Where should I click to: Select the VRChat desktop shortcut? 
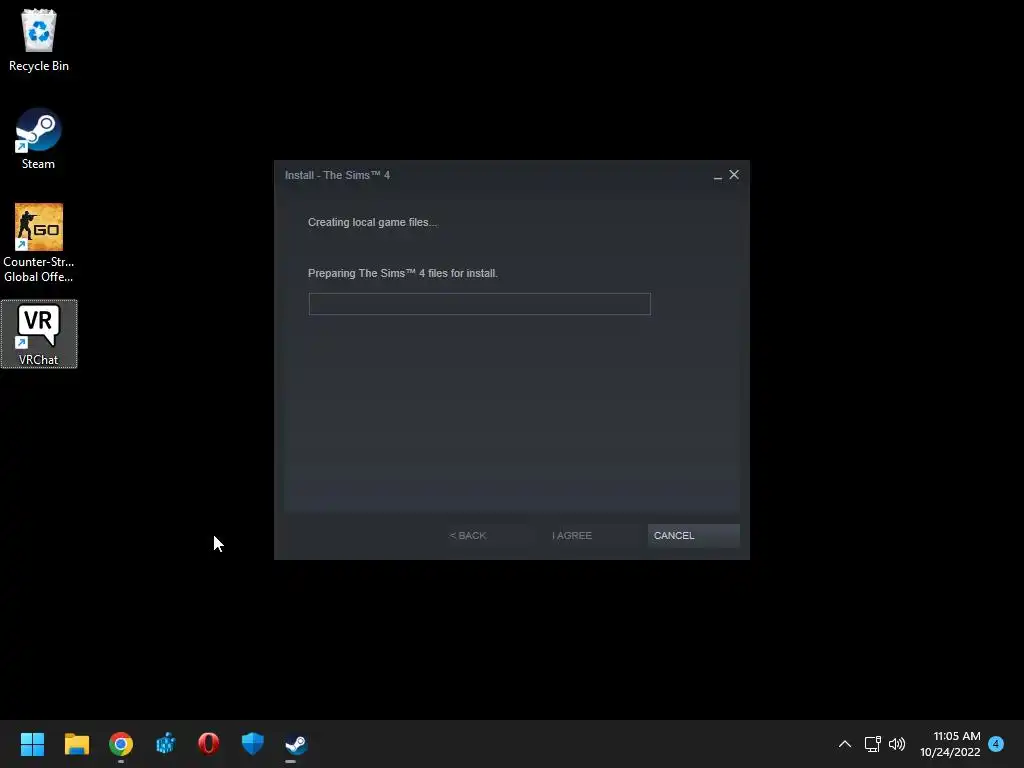coord(39,334)
